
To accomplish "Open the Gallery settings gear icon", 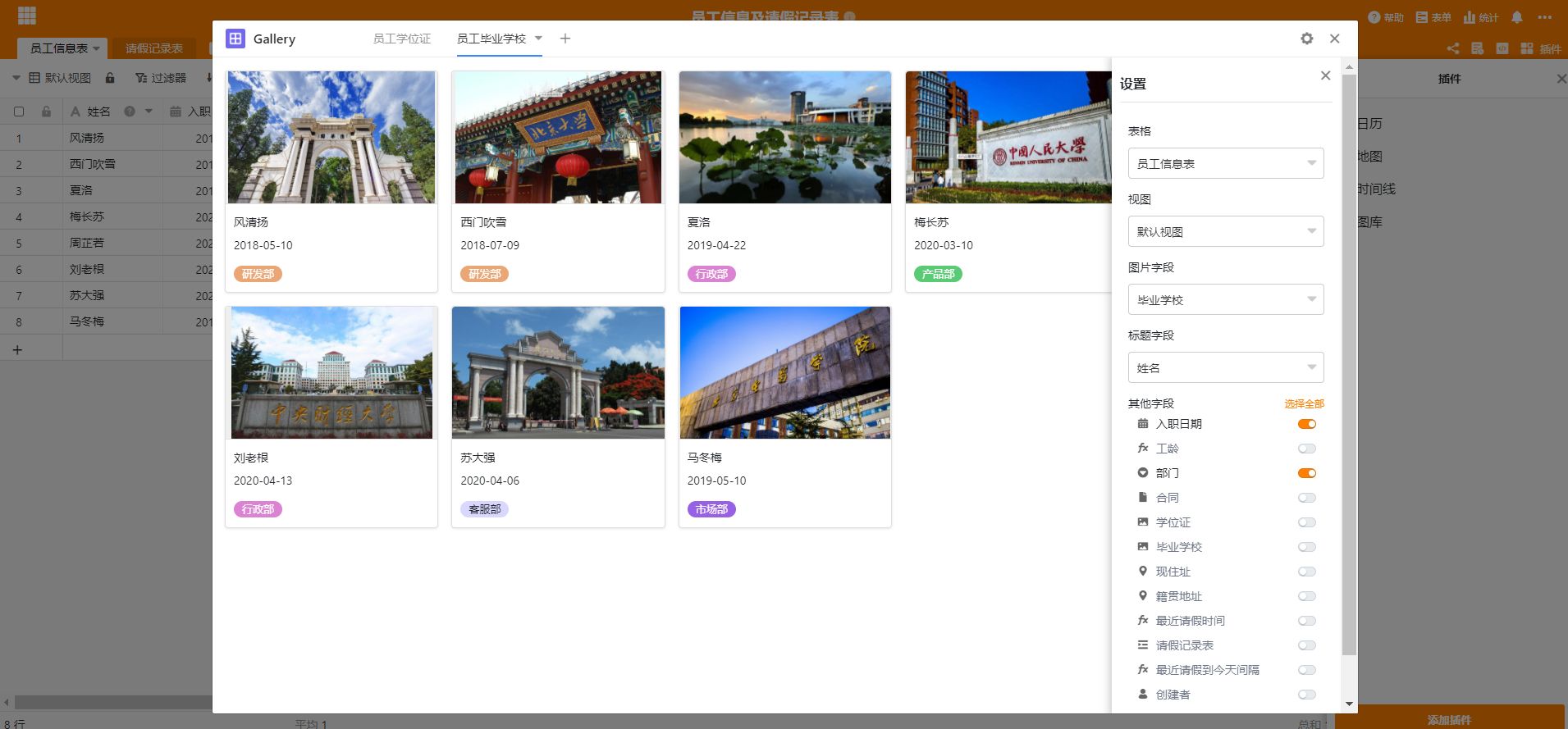I will (x=1307, y=39).
